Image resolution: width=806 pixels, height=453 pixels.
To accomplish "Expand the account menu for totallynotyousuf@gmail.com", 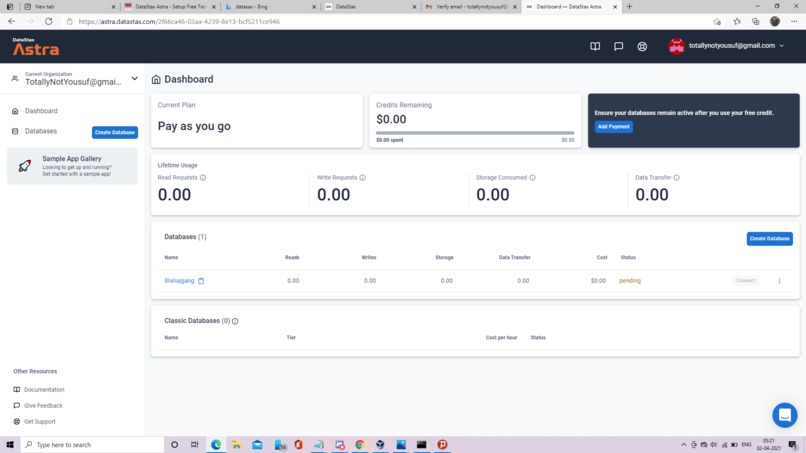I will (x=781, y=46).
